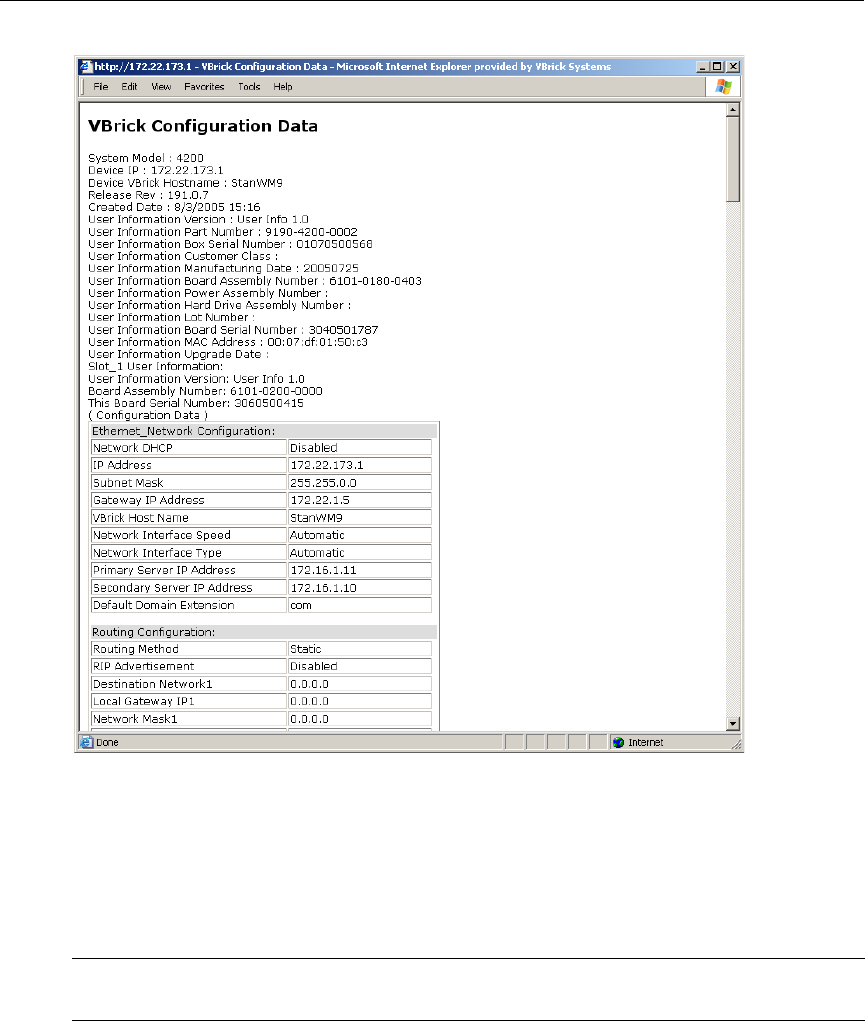Click the scrollbar down arrow
This screenshot has width=865, height=1021.
tap(733, 723)
